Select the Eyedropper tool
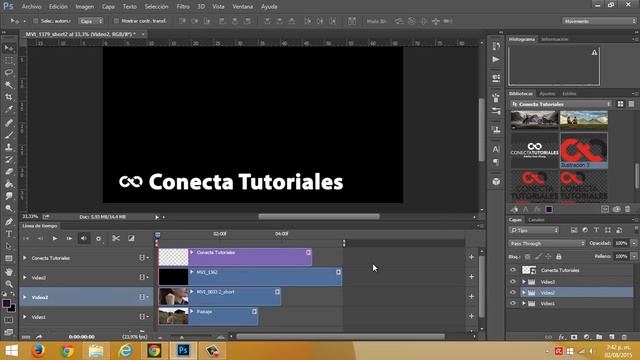Viewport: 640px width, 360px height. (x=9, y=109)
